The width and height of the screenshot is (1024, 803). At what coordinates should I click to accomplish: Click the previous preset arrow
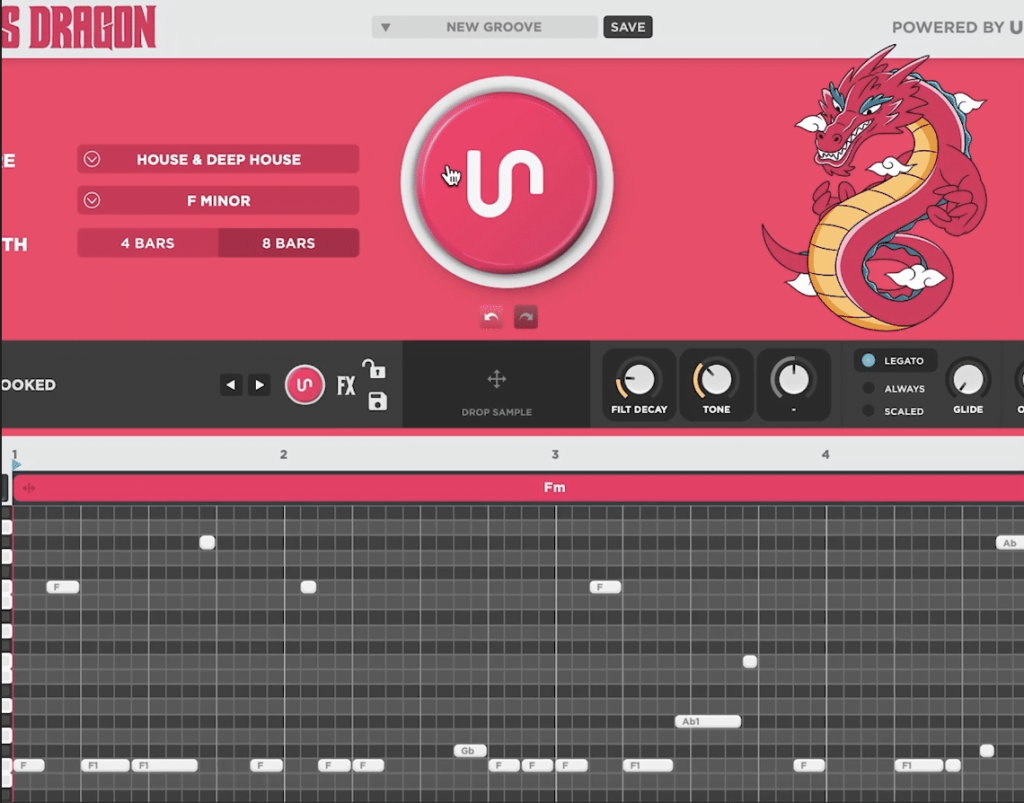(232, 385)
